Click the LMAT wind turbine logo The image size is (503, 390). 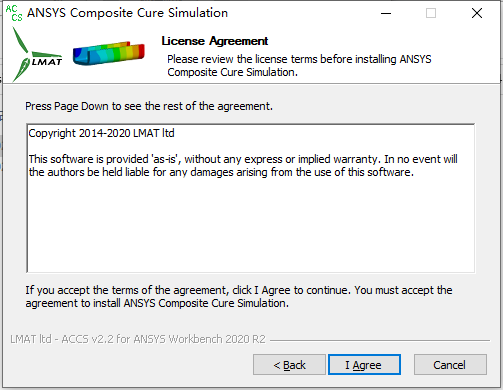(37, 55)
